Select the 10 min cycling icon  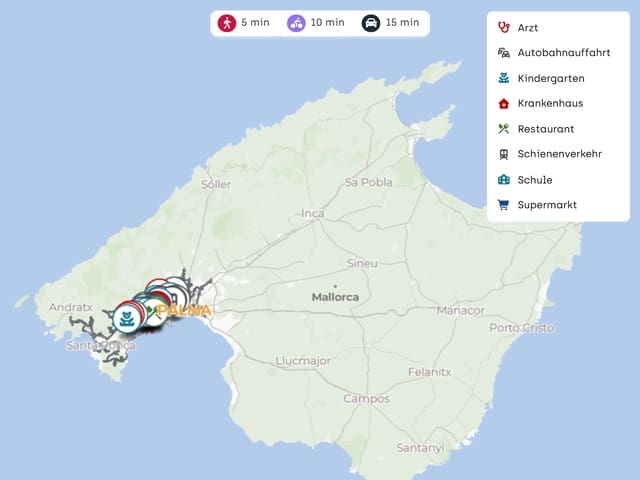click(x=296, y=23)
